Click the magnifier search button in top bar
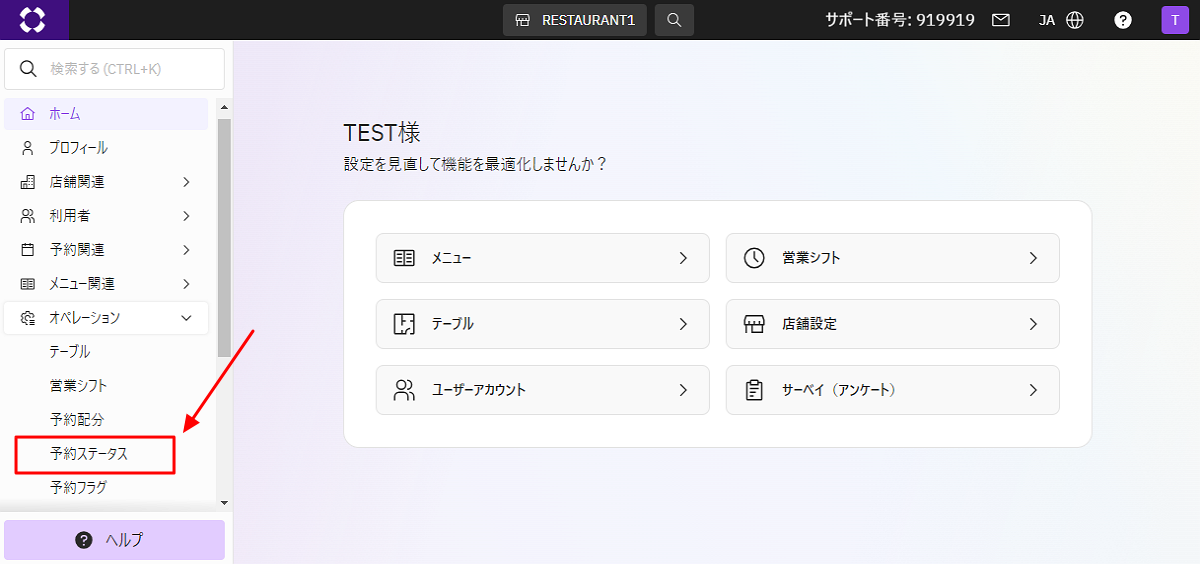Viewport: 1200px width, 564px height. (x=674, y=20)
